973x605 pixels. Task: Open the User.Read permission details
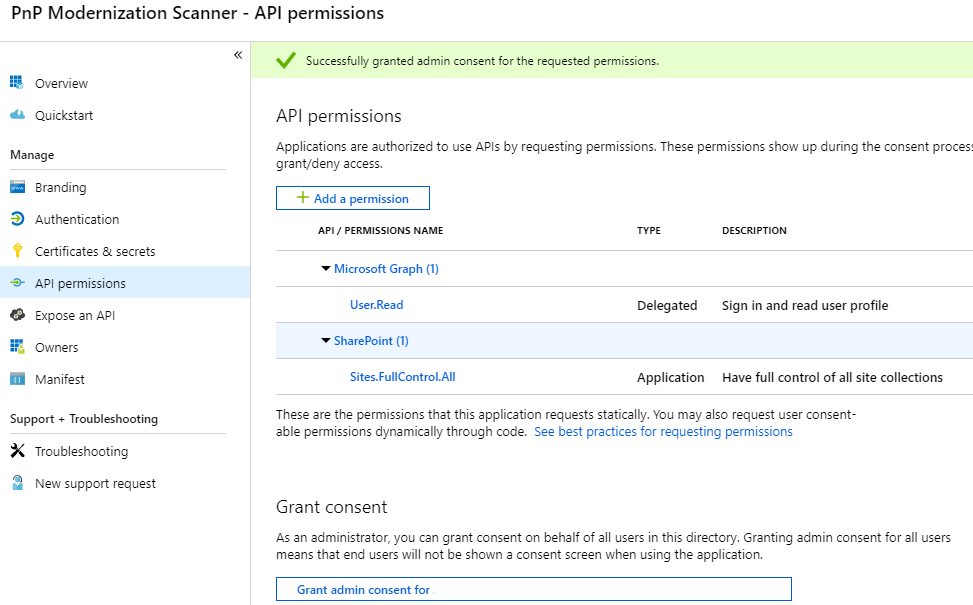376,305
